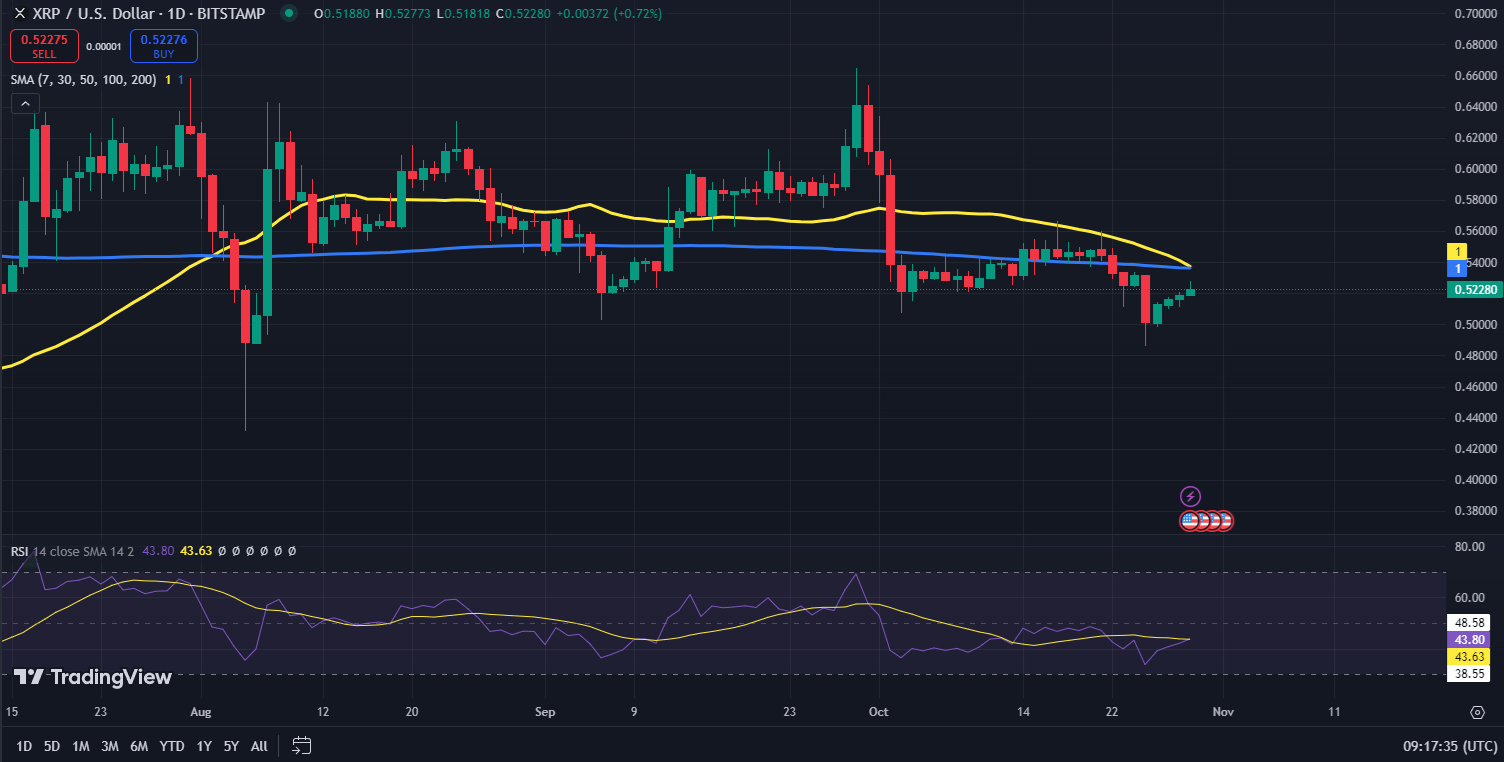Click the blue SMA label on price axis
The width and height of the screenshot is (1504, 762).
click(1458, 269)
